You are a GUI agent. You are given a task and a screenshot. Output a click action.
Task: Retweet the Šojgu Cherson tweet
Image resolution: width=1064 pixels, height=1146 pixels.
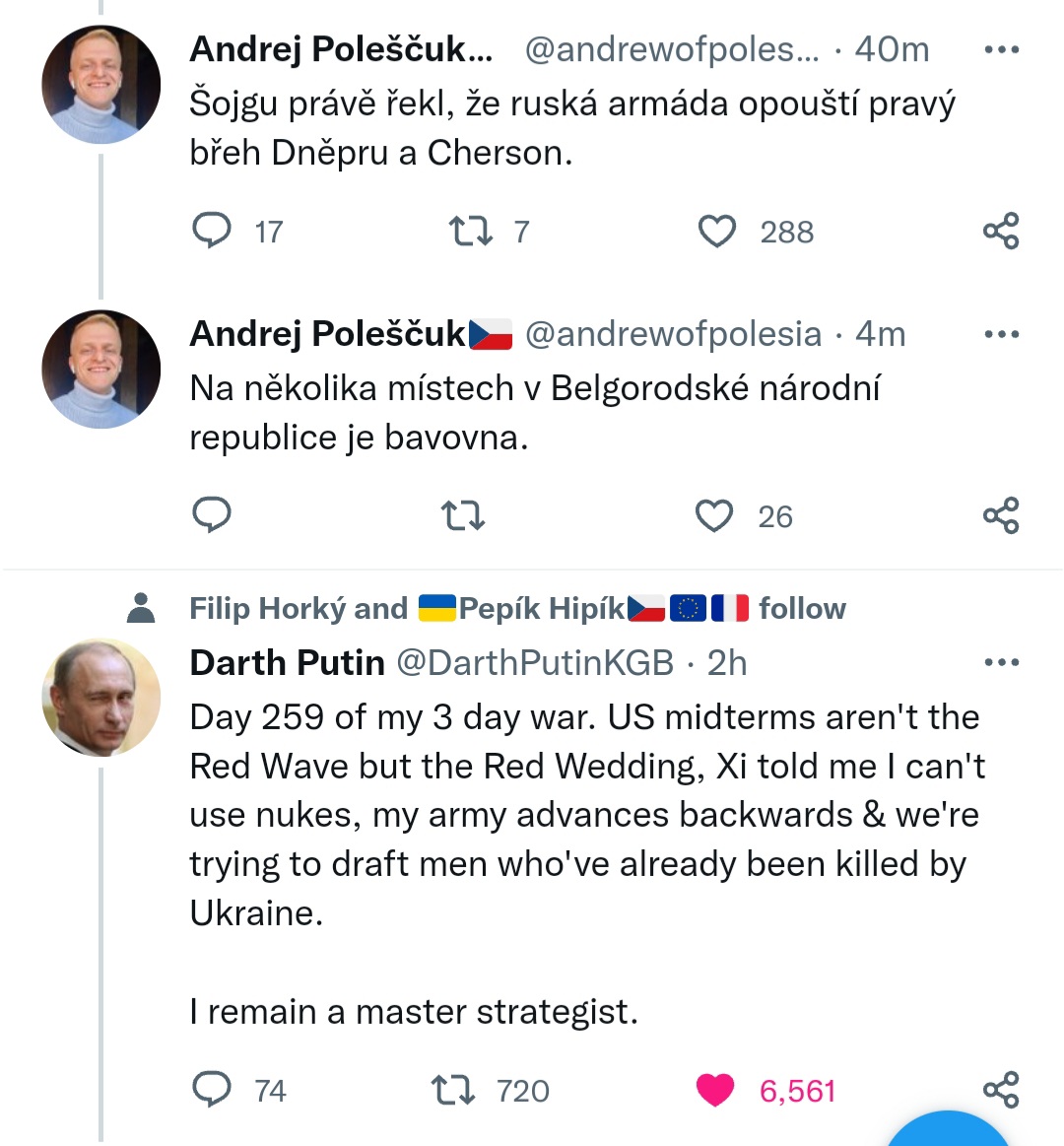[x=470, y=232]
